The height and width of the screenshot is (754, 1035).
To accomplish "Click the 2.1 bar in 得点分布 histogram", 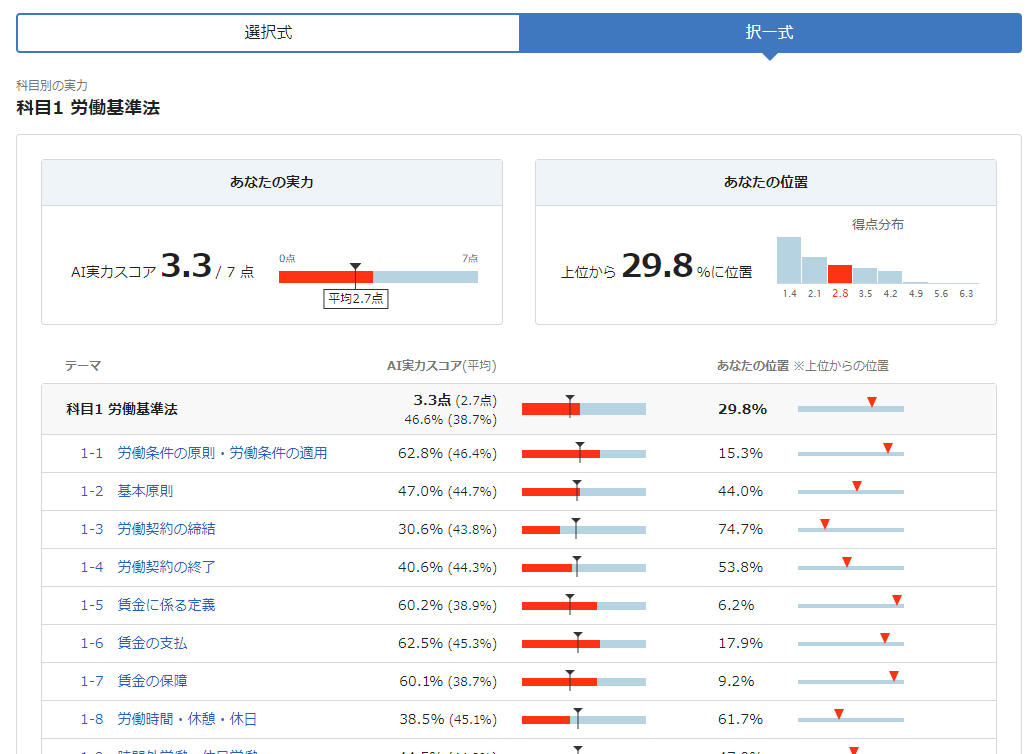I will click(815, 270).
